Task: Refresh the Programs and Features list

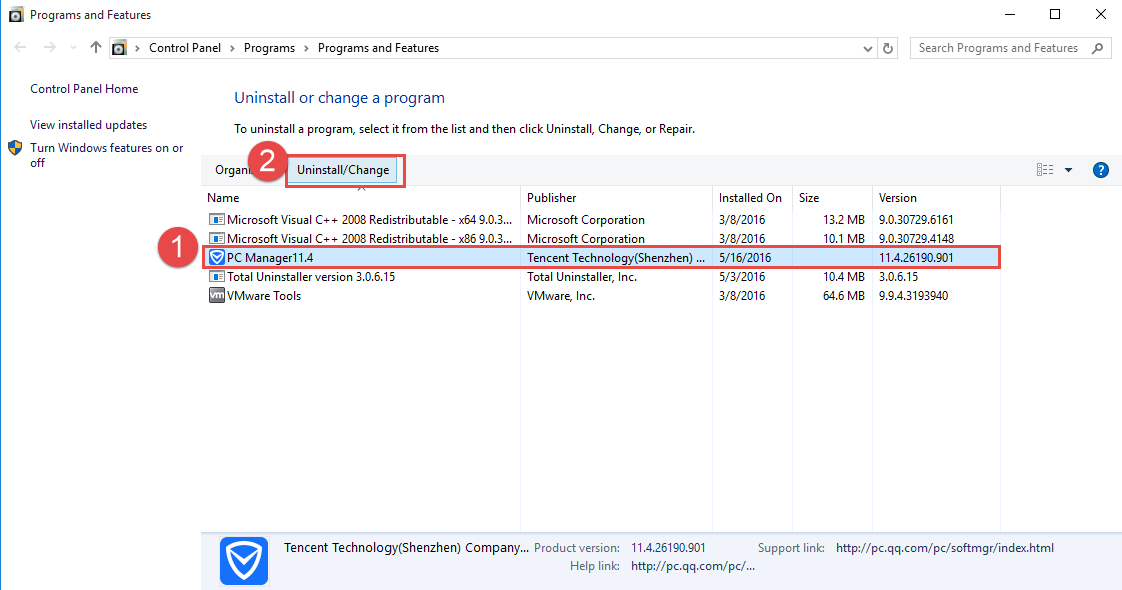Action: tap(888, 49)
